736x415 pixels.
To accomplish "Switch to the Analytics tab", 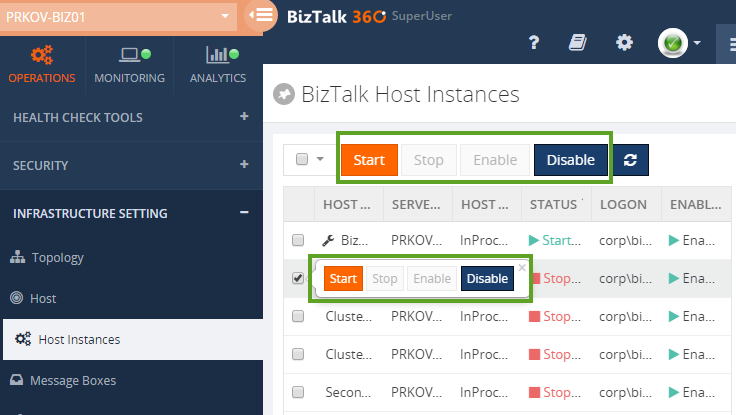I will (218, 65).
